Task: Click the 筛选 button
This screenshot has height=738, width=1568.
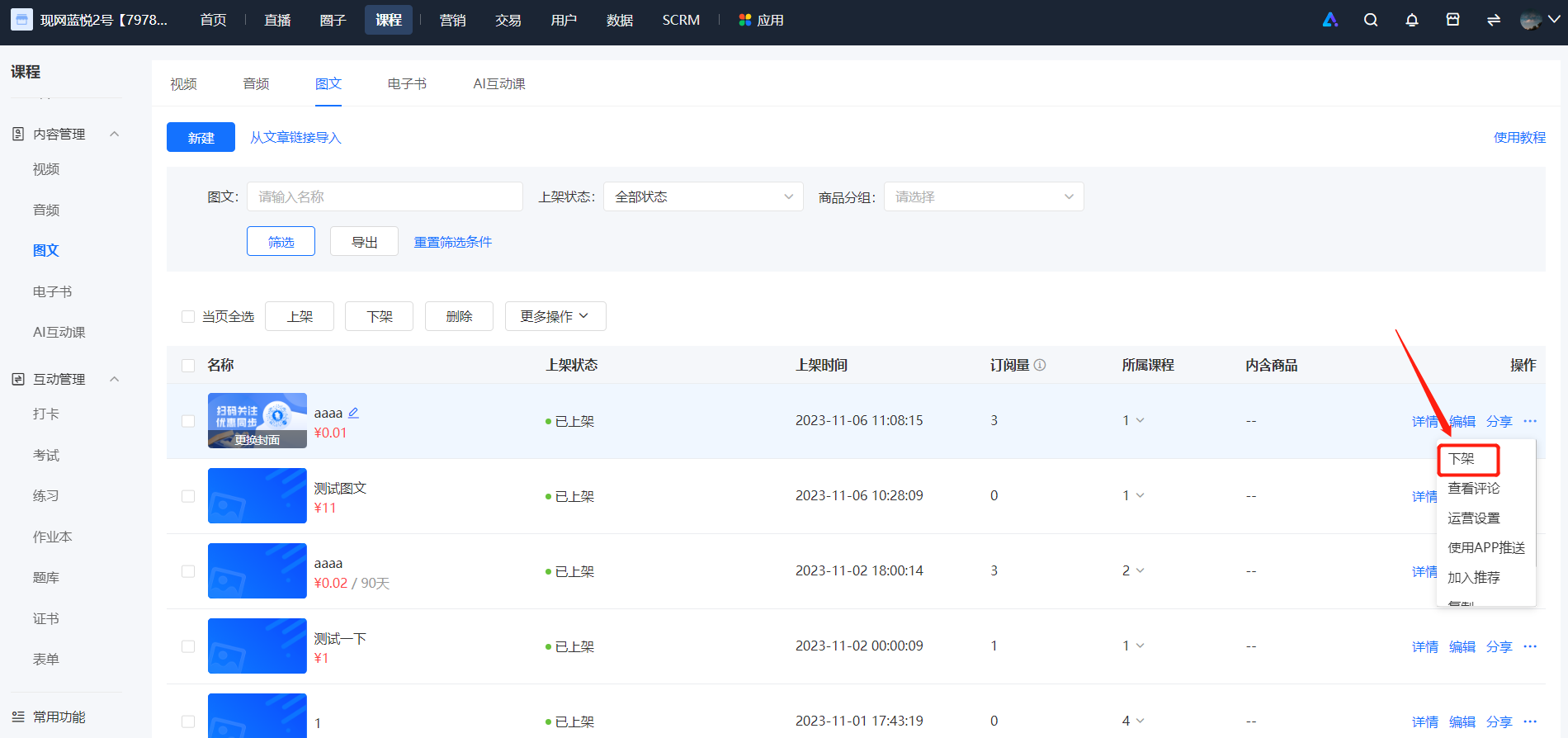Action: point(281,241)
